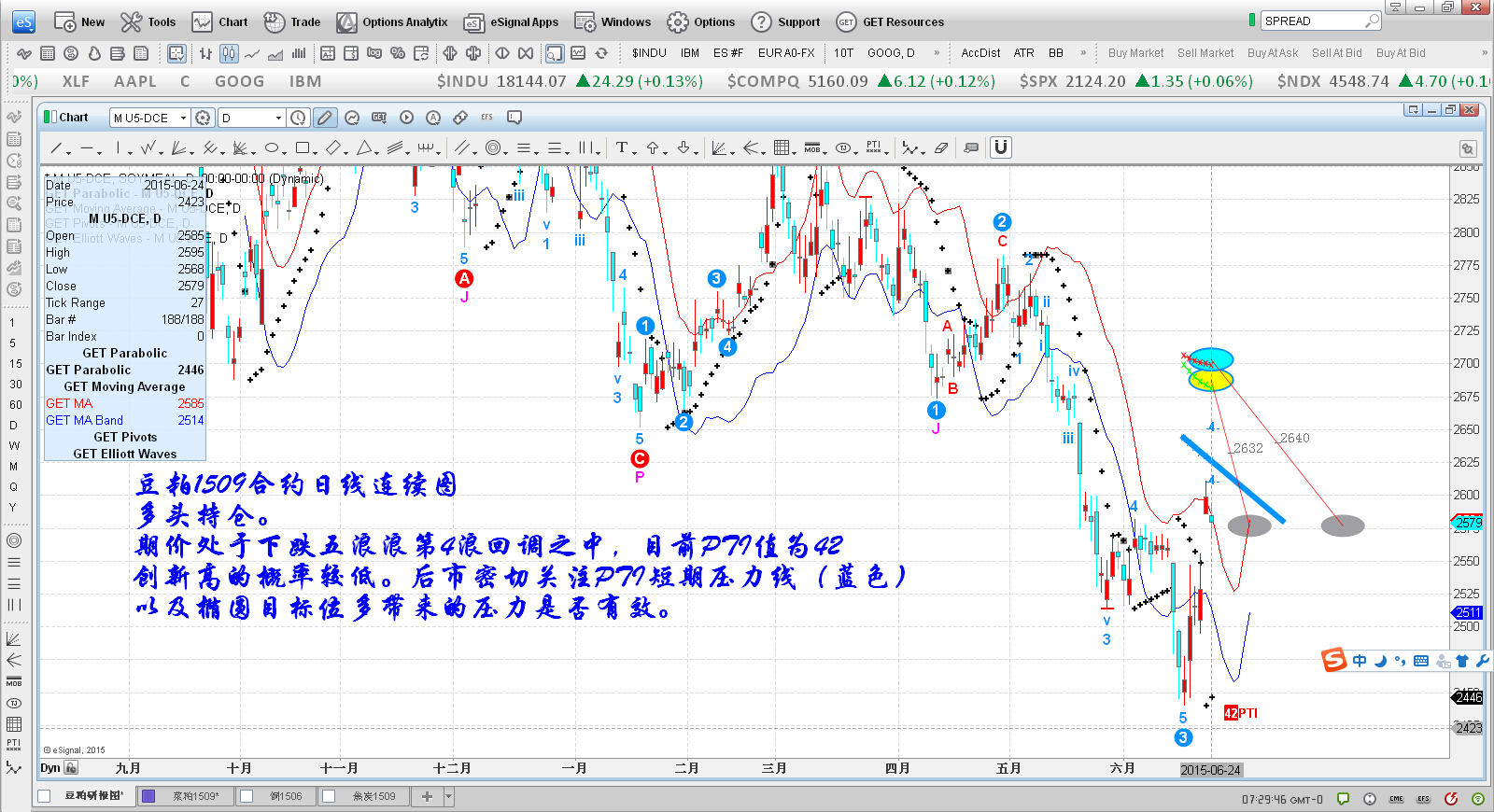This screenshot has width=1494, height=812.
Task: Select the candlestick chart type icon
Action: tap(229, 53)
